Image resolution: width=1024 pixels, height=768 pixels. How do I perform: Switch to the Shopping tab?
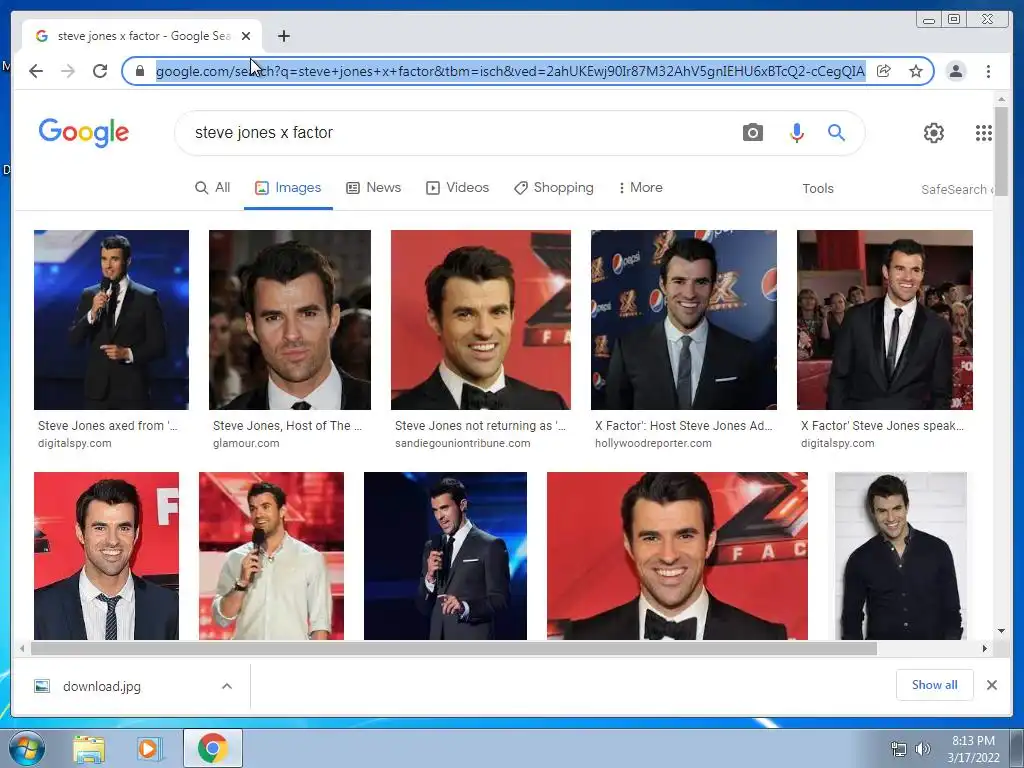pos(554,188)
